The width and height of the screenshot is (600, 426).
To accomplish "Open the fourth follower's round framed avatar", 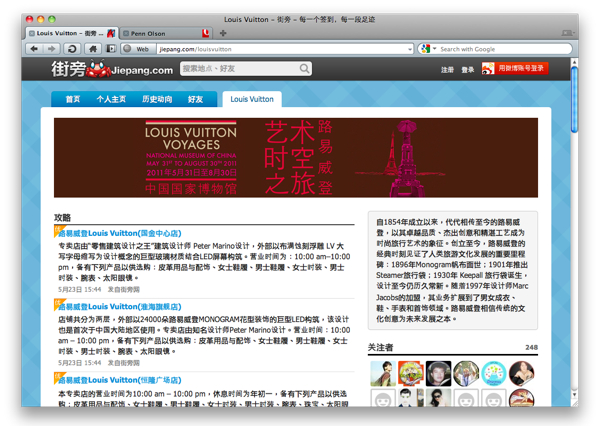I will 466,374.
